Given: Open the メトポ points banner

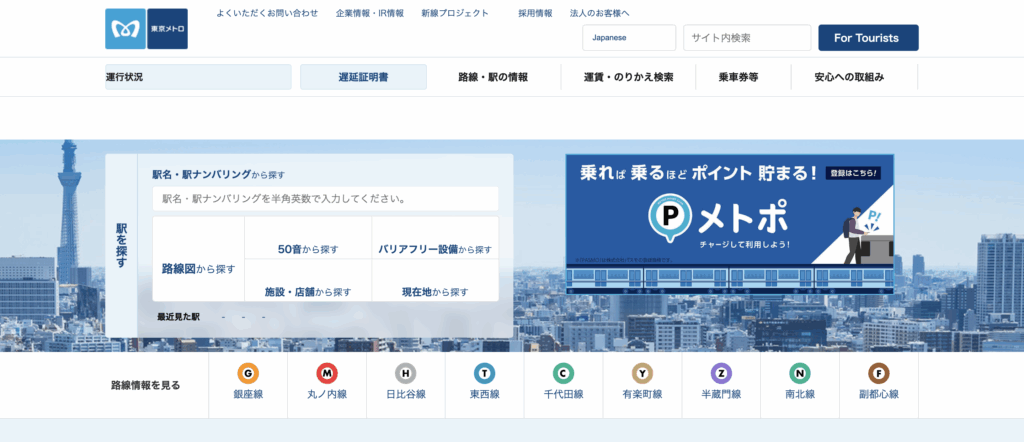Looking at the screenshot, I should [729, 223].
